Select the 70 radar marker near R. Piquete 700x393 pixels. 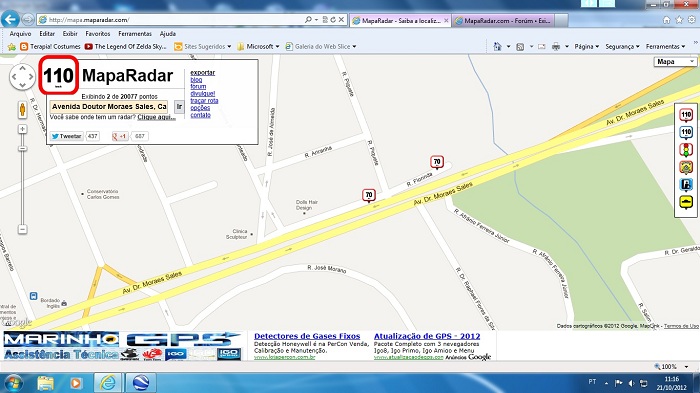pos(369,195)
